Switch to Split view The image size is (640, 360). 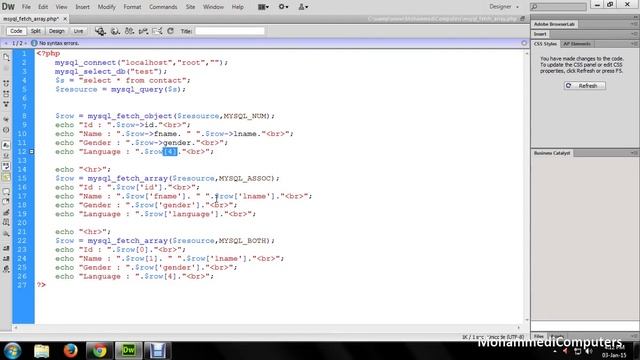coord(36,31)
